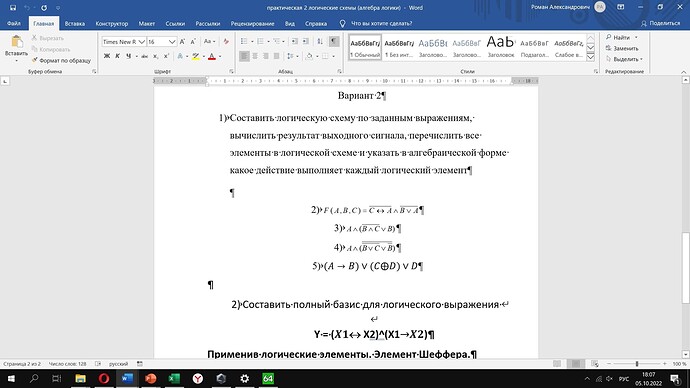The height and width of the screenshot is (388, 690).
Task: Click Cut (Вырезать) in clipboard group
Action: (x=48, y=38)
